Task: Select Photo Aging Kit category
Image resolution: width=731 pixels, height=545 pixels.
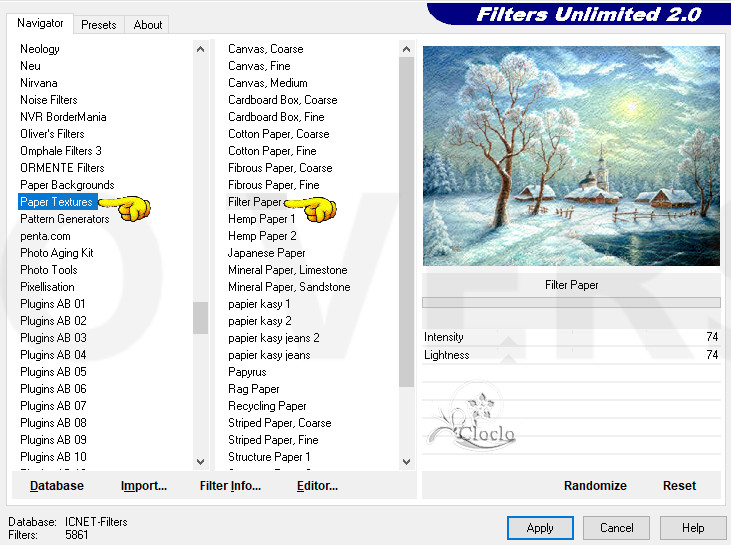Action: (57, 253)
